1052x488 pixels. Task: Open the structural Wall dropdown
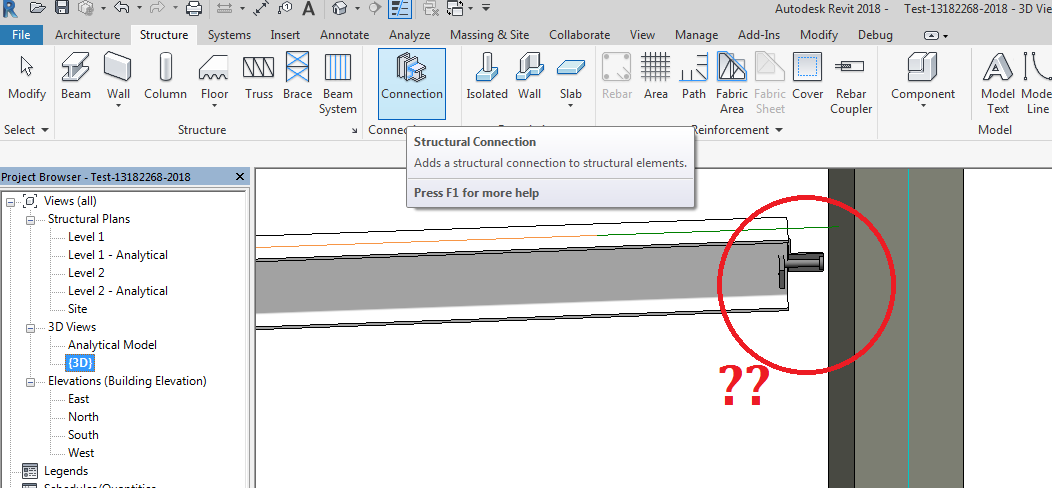(118, 107)
